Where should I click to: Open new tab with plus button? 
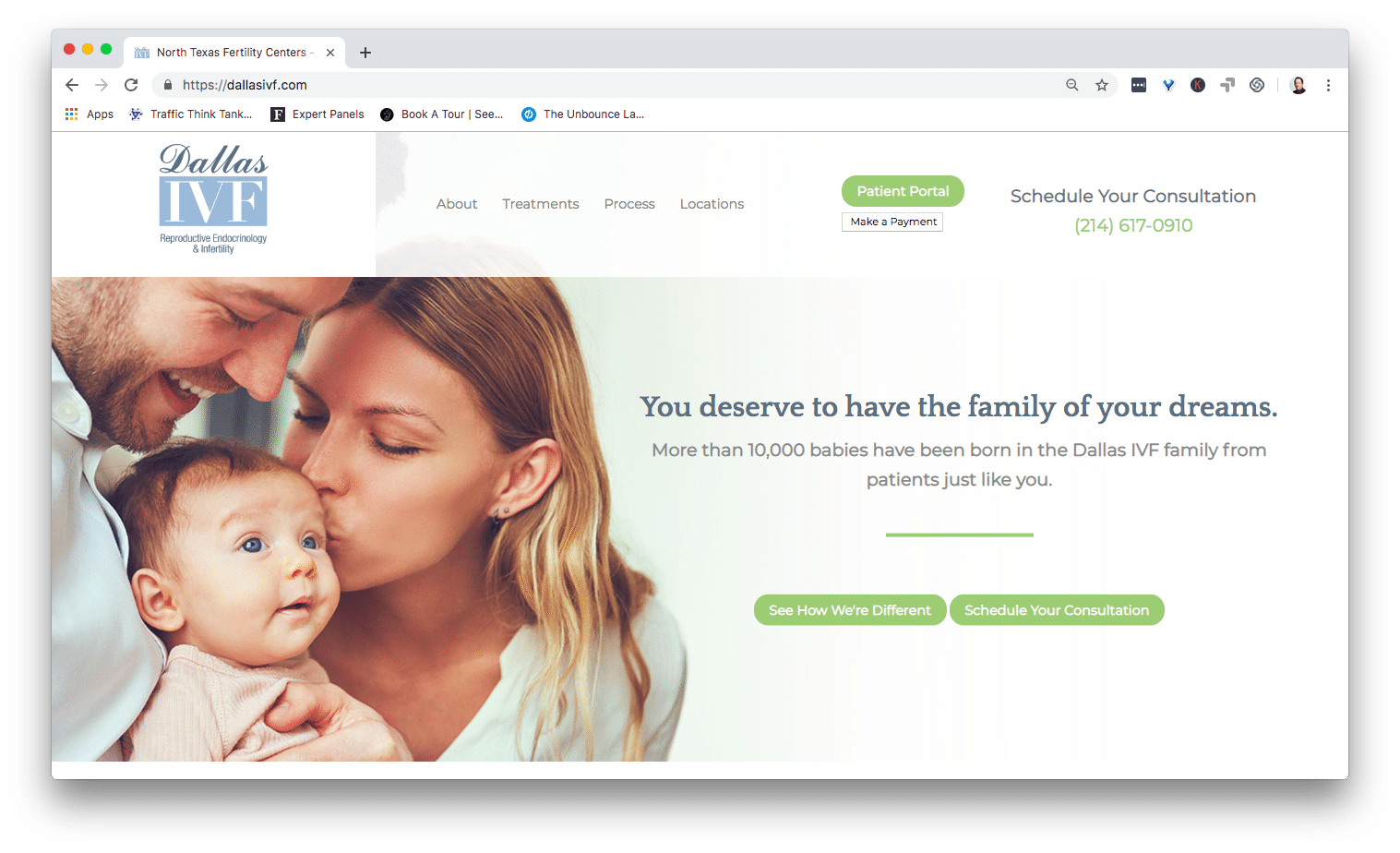tap(365, 53)
